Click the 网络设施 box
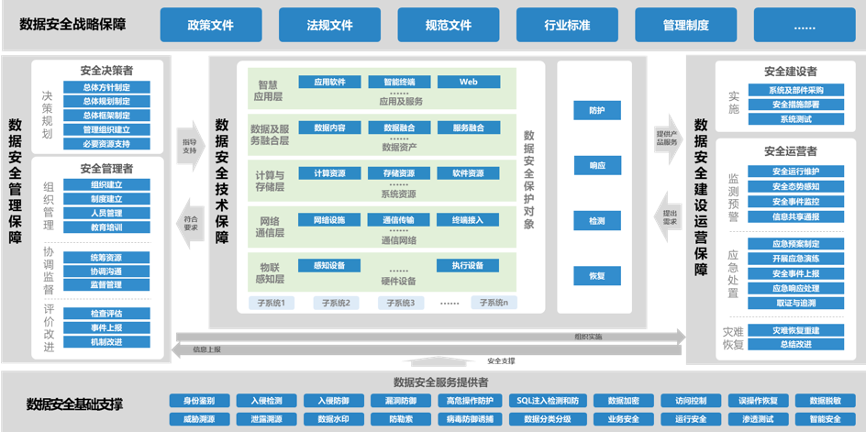The width and height of the screenshot is (866, 433). tap(329, 219)
